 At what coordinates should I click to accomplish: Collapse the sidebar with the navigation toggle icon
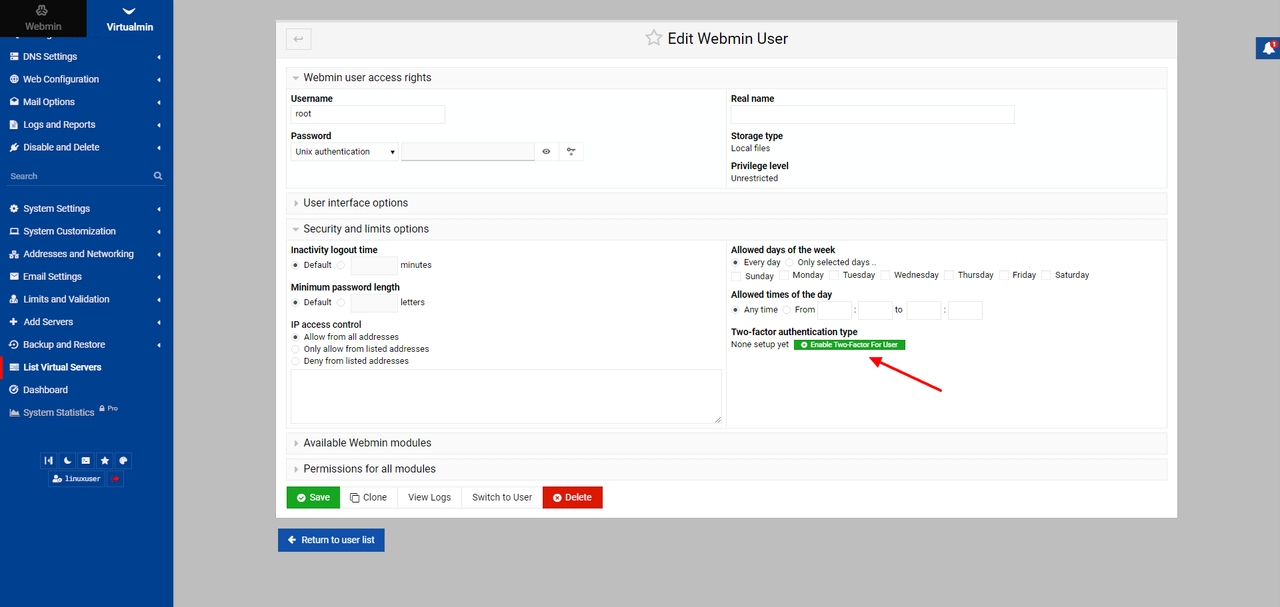pyautogui.click(x=49, y=461)
